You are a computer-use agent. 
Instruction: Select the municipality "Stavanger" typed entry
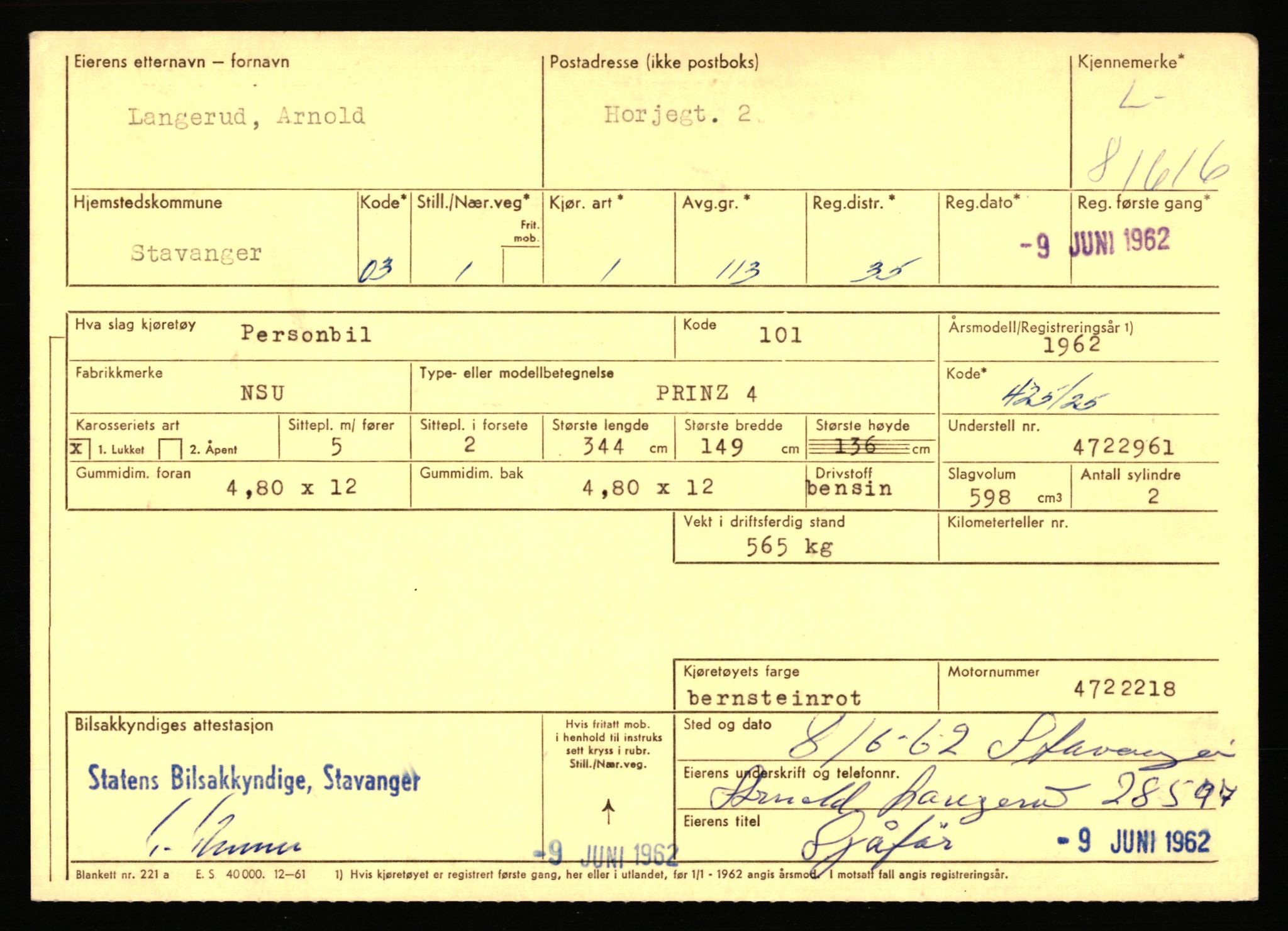click(x=196, y=253)
